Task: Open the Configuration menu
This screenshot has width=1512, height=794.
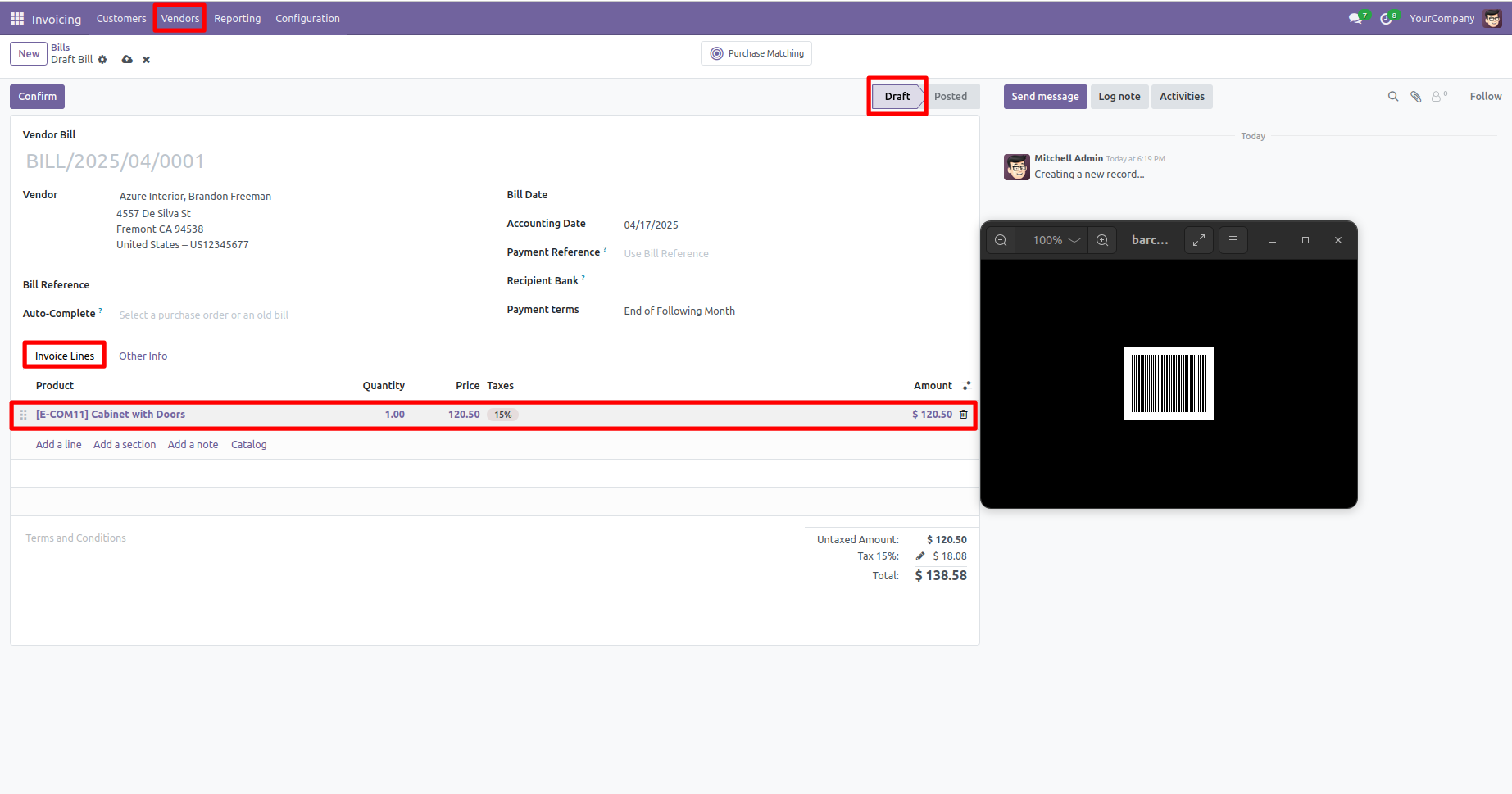Action: pos(307,18)
